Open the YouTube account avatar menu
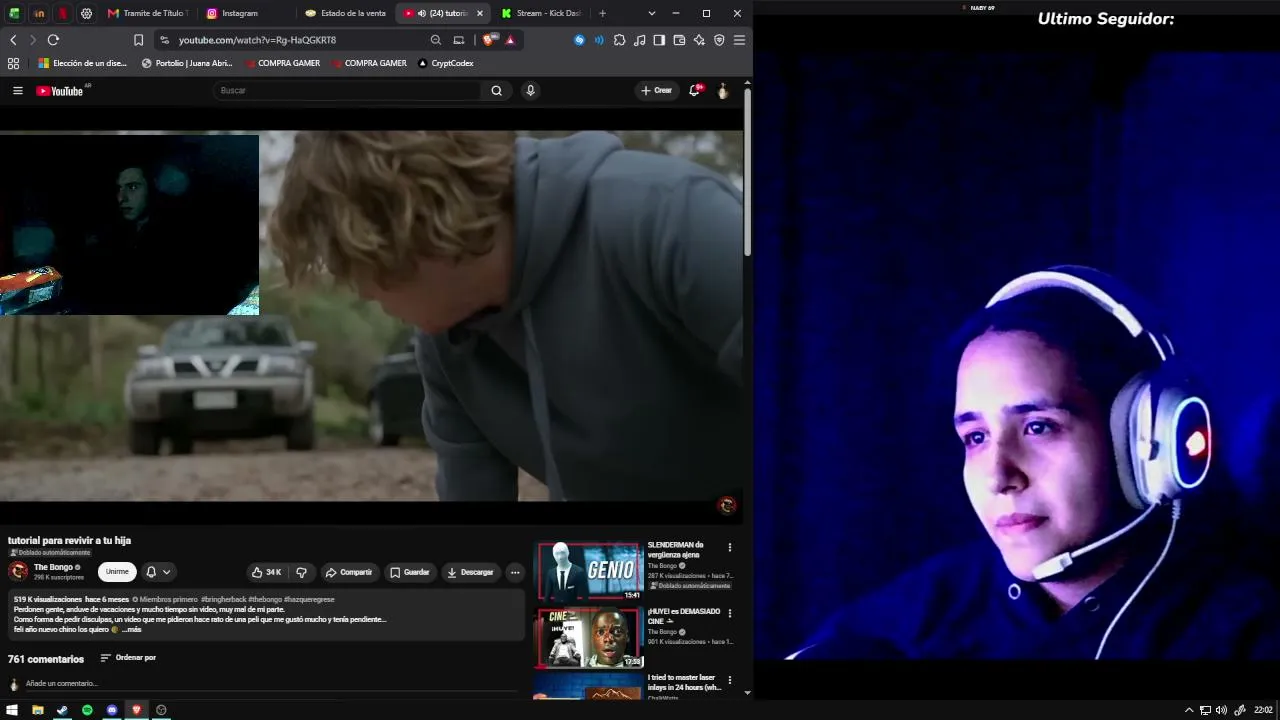Viewport: 1280px width, 720px height. (x=722, y=91)
